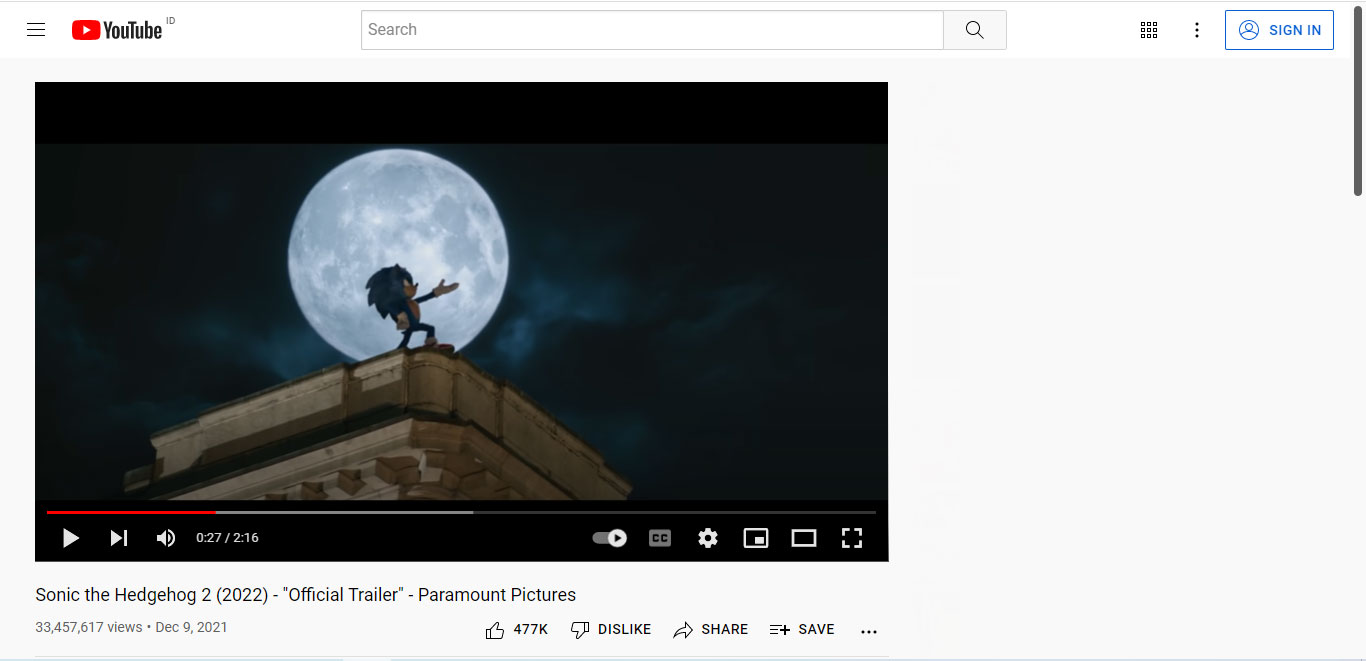Open the YouTube apps grid
Image resolution: width=1366 pixels, height=661 pixels.
pos(1149,30)
